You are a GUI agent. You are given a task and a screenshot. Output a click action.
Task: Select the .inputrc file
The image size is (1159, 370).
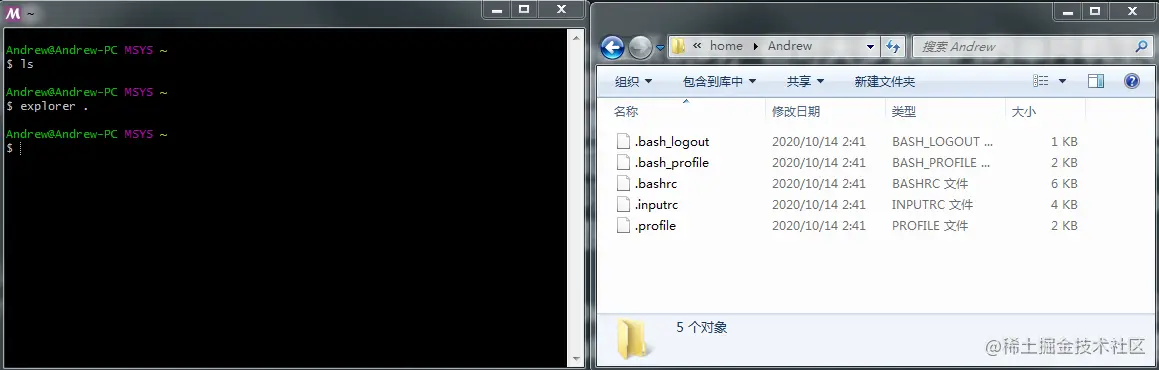coord(656,205)
